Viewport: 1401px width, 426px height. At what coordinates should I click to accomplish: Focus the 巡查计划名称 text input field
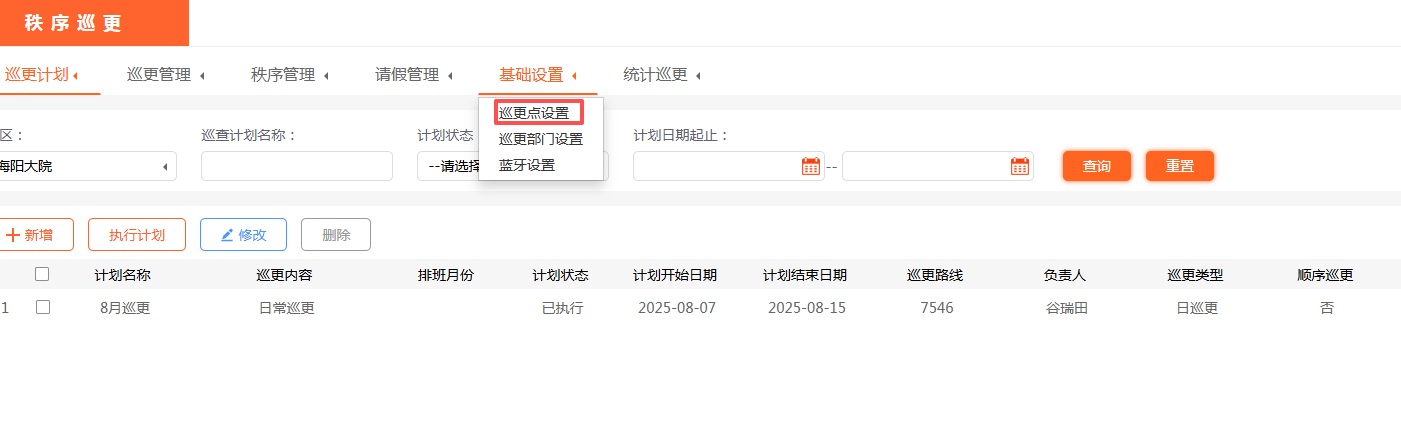296,166
